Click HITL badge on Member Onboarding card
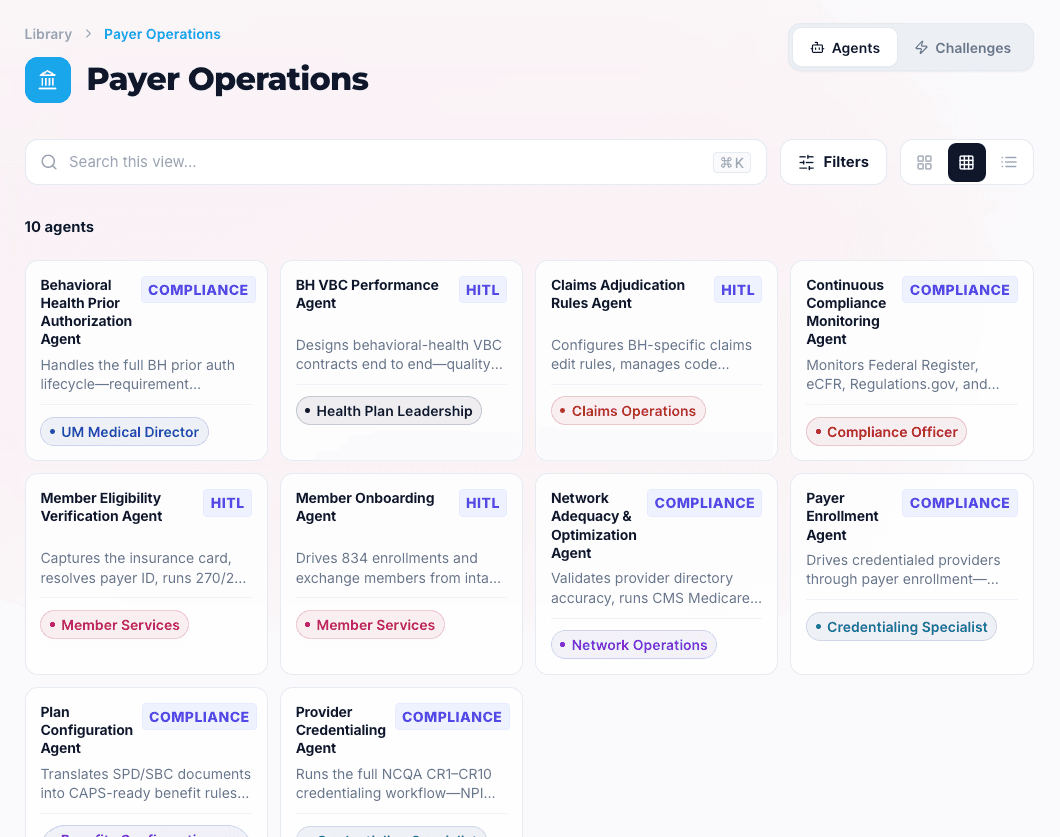This screenshot has height=837, width=1060. [x=483, y=503]
